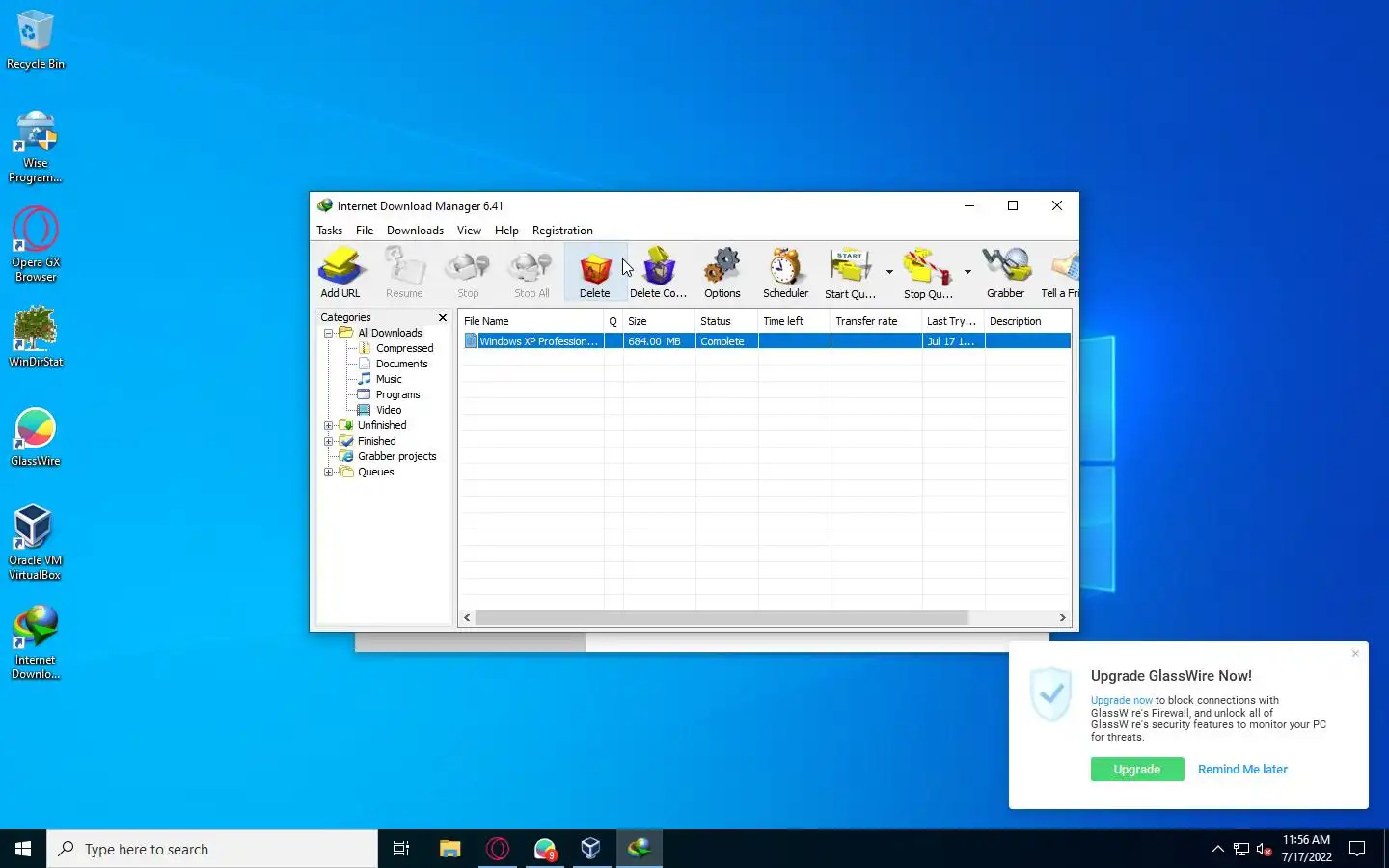This screenshot has height=868, width=1389.
Task: Open Options from the toolbar
Action: pyautogui.click(x=722, y=272)
